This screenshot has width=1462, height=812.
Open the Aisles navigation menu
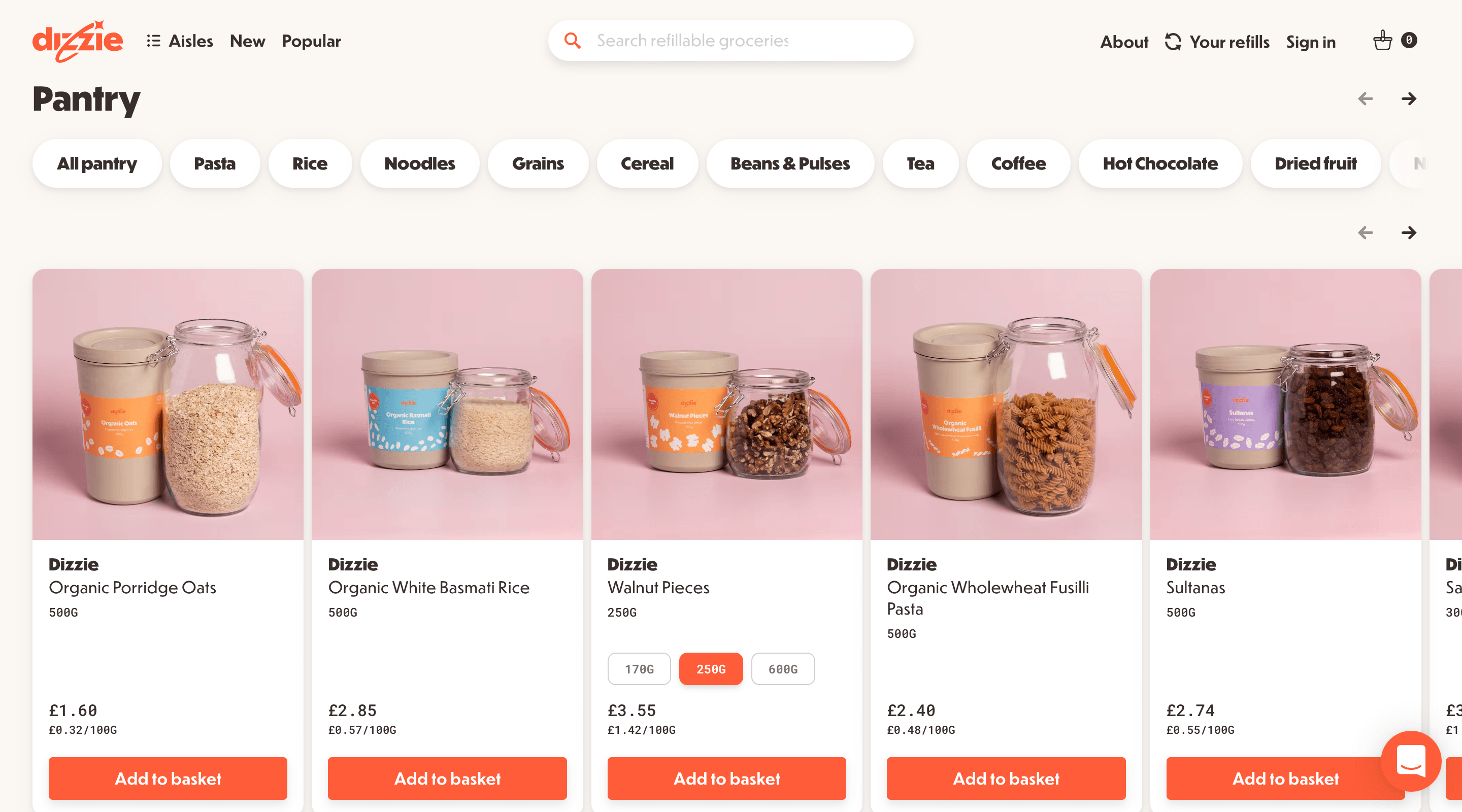coord(181,41)
